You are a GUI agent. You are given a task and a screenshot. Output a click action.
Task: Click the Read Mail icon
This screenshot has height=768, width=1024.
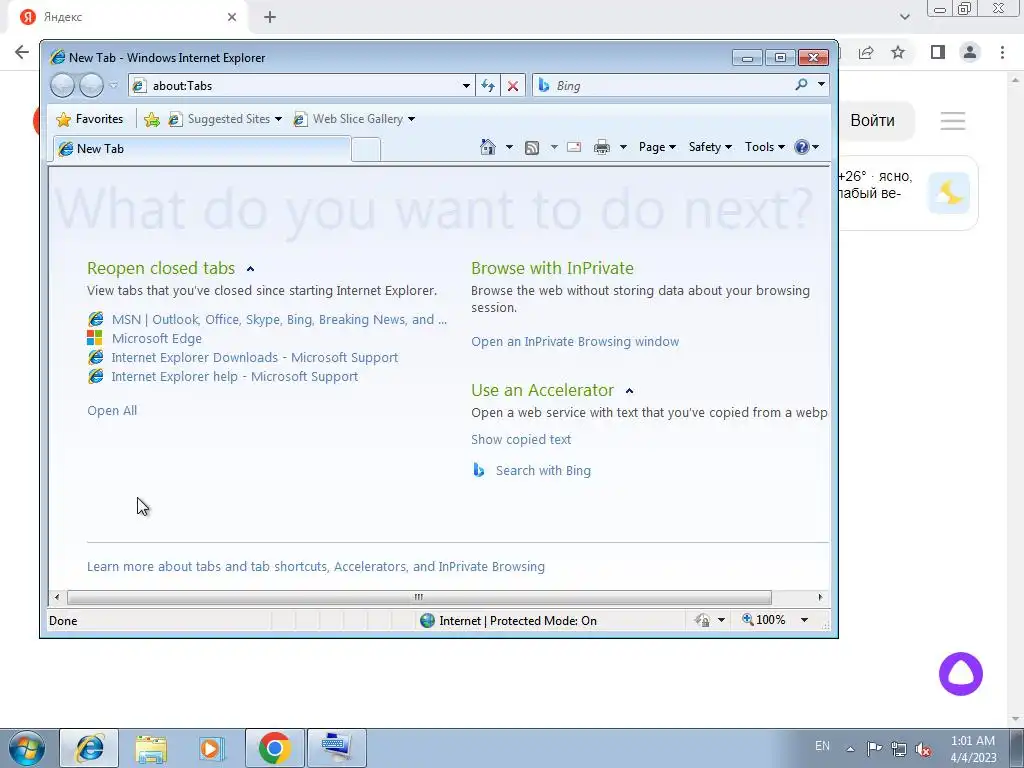[574, 147]
